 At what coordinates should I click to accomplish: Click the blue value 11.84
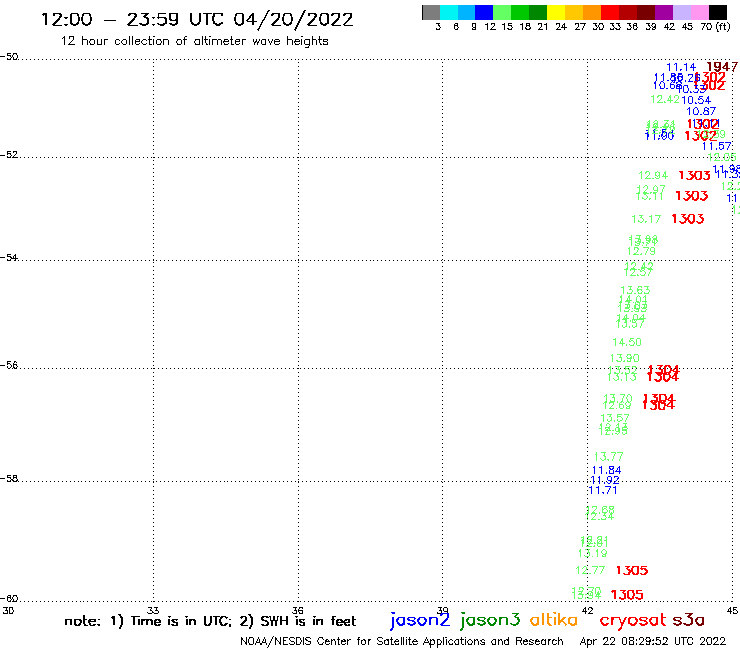[606, 471]
